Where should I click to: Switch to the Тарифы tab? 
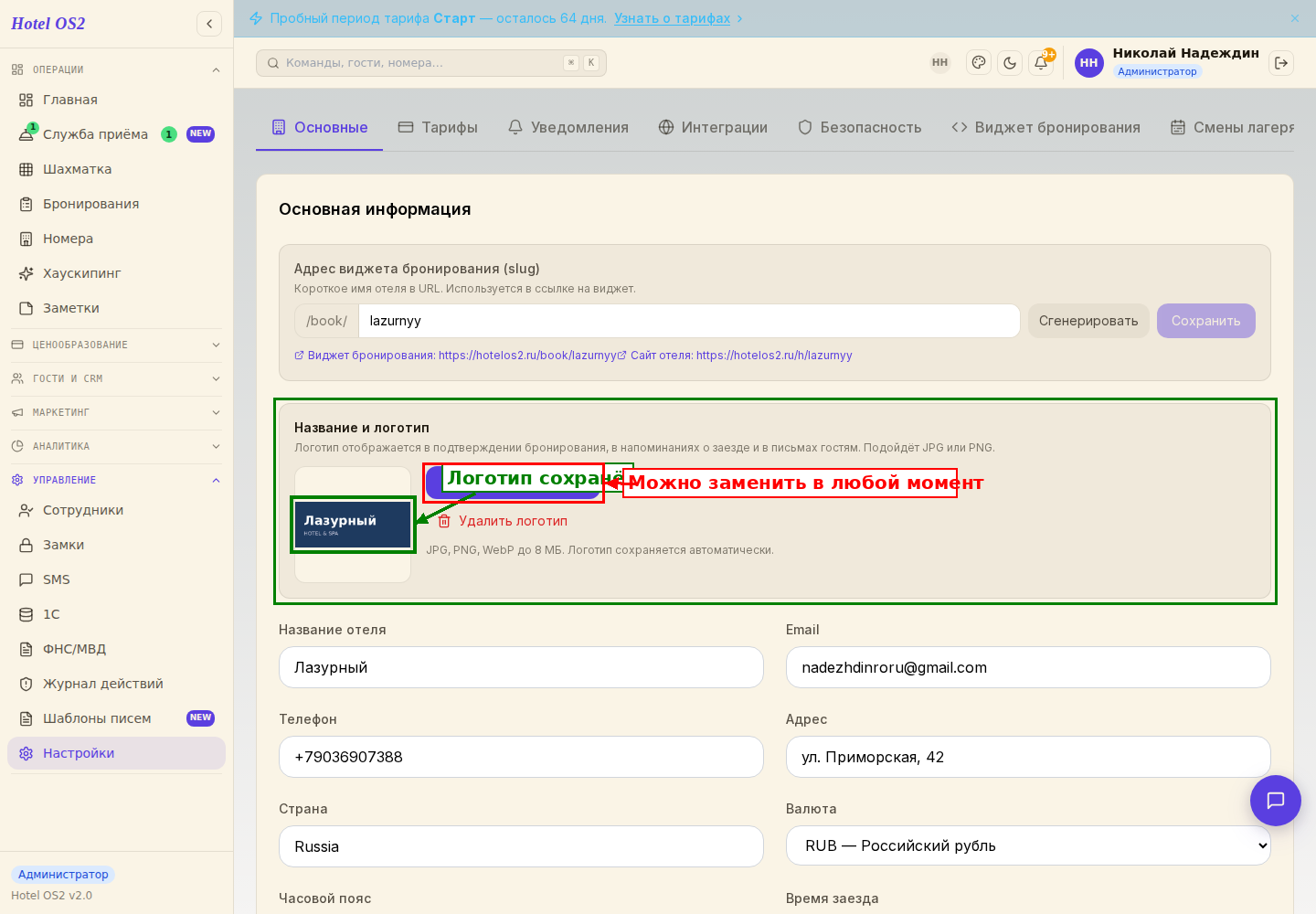click(x=438, y=128)
